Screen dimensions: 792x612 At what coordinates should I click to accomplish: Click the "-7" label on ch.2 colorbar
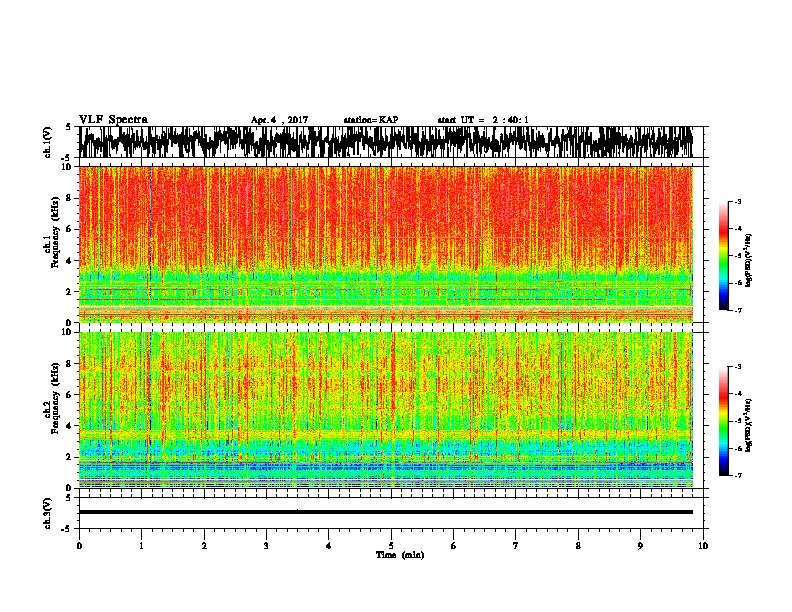pos(738,475)
